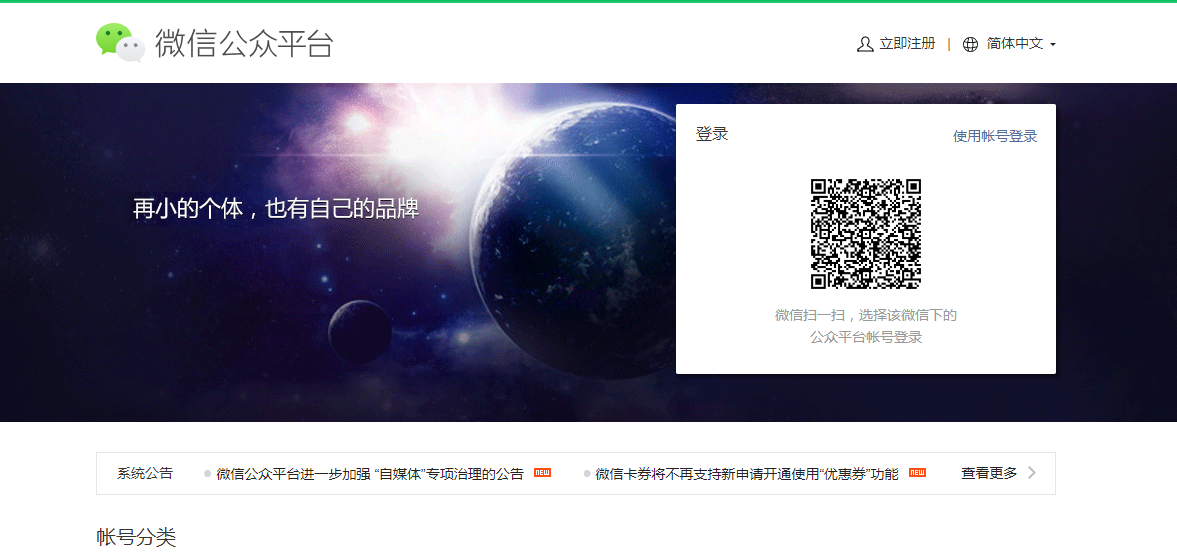The height and width of the screenshot is (560, 1177).
Task: Click NEW badge beside 优惠券 announcement
Action: coord(917,473)
